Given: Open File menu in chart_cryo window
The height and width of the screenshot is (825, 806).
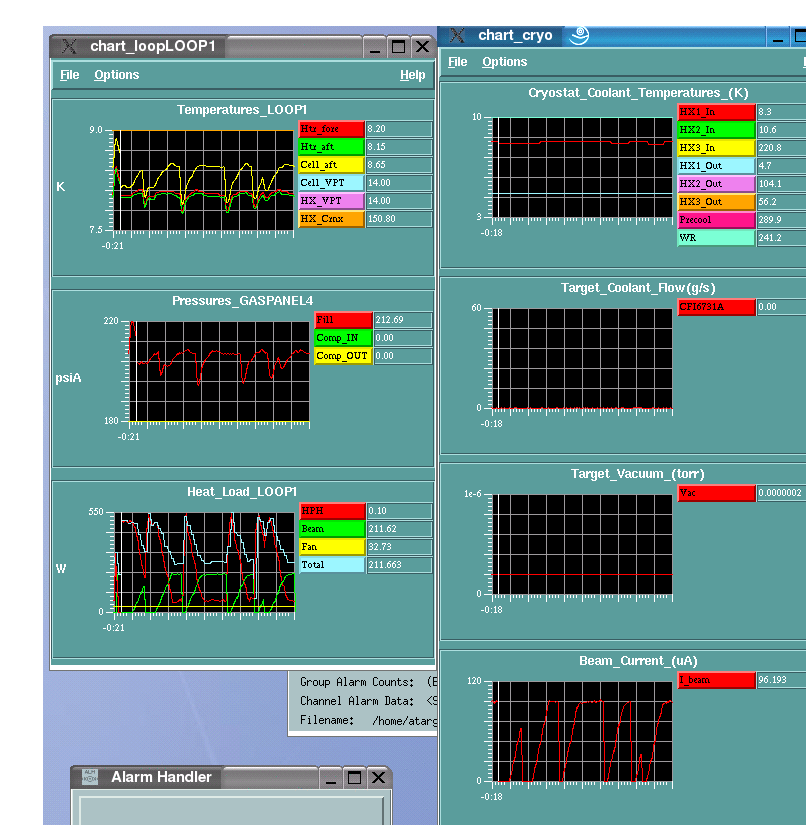Looking at the screenshot, I should pos(457,62).
